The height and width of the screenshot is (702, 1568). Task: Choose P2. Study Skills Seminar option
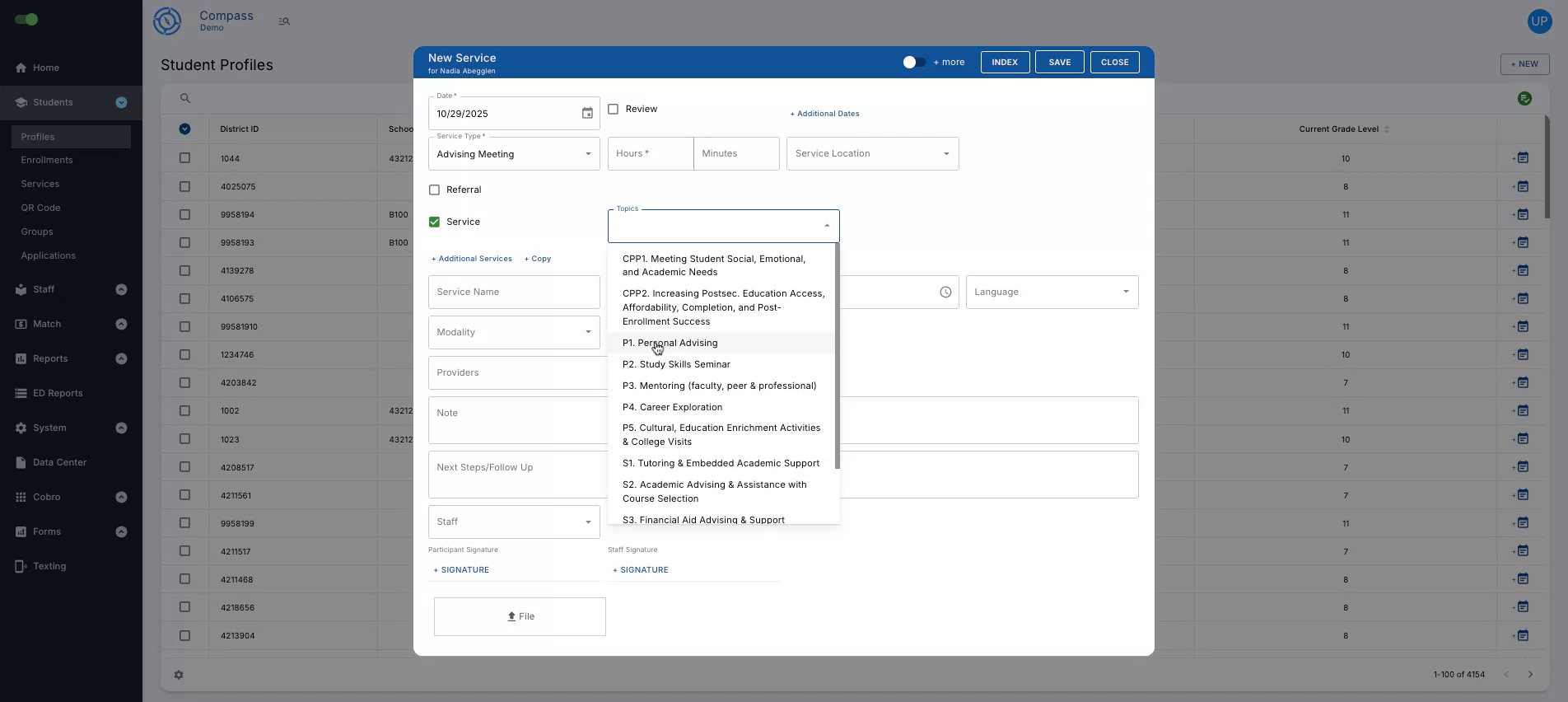click(x=676, y=364)
